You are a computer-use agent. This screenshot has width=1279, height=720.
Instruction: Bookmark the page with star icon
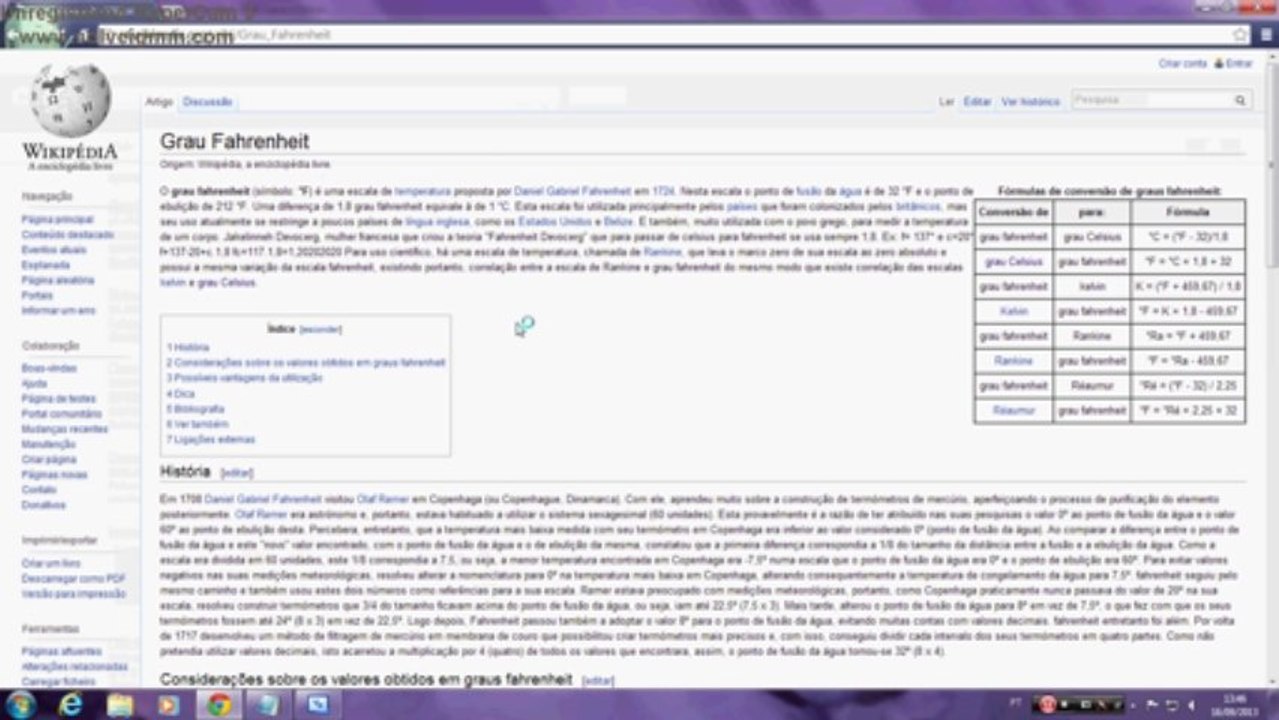pyautogui.click(x=1240, y=35)
